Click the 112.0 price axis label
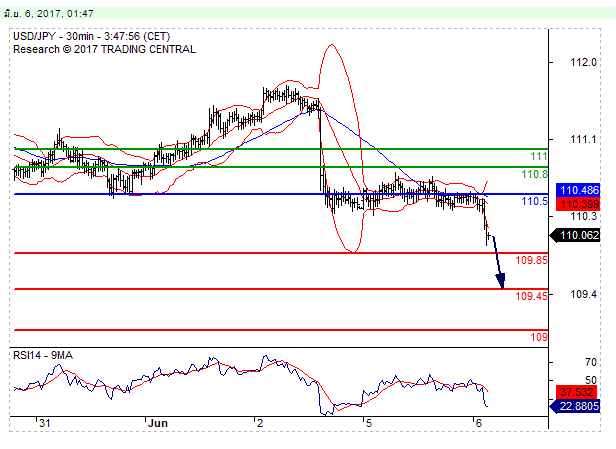616x449 pixels. (583, 62)
